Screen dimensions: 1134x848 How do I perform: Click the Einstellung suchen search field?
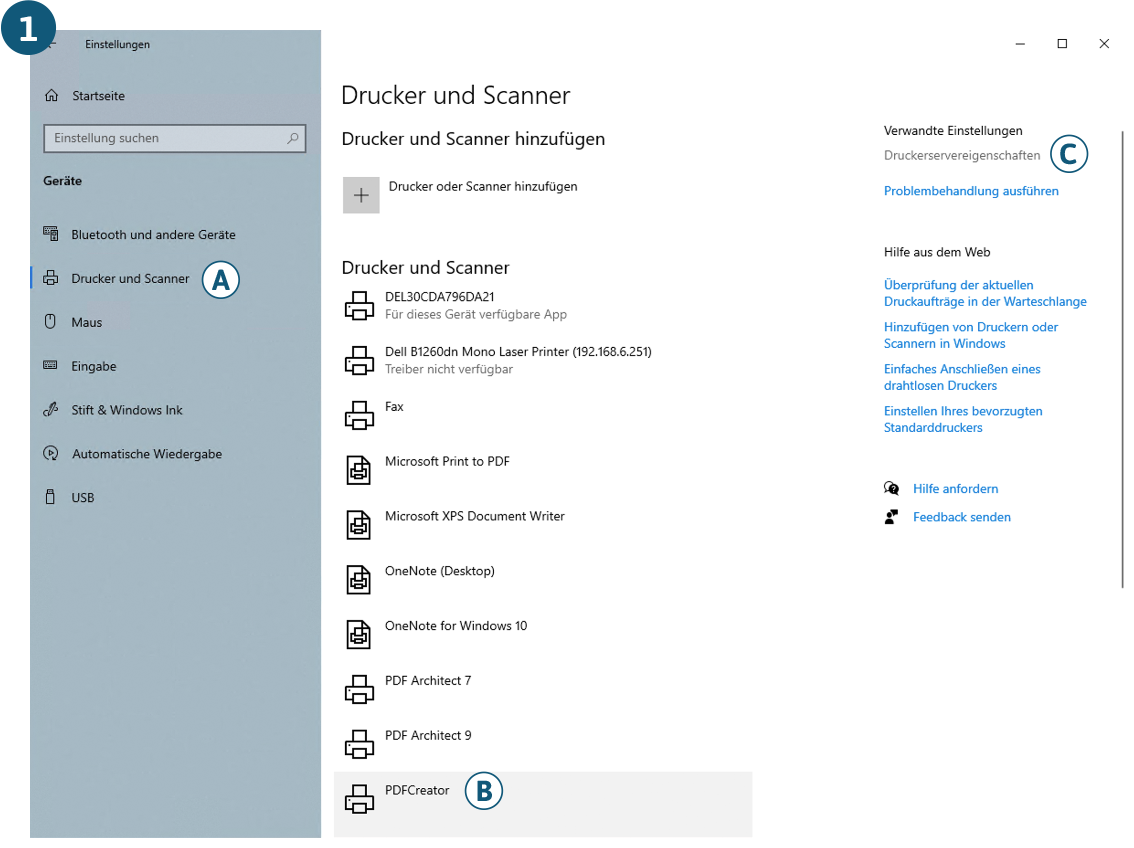click(x=174, y=138)
